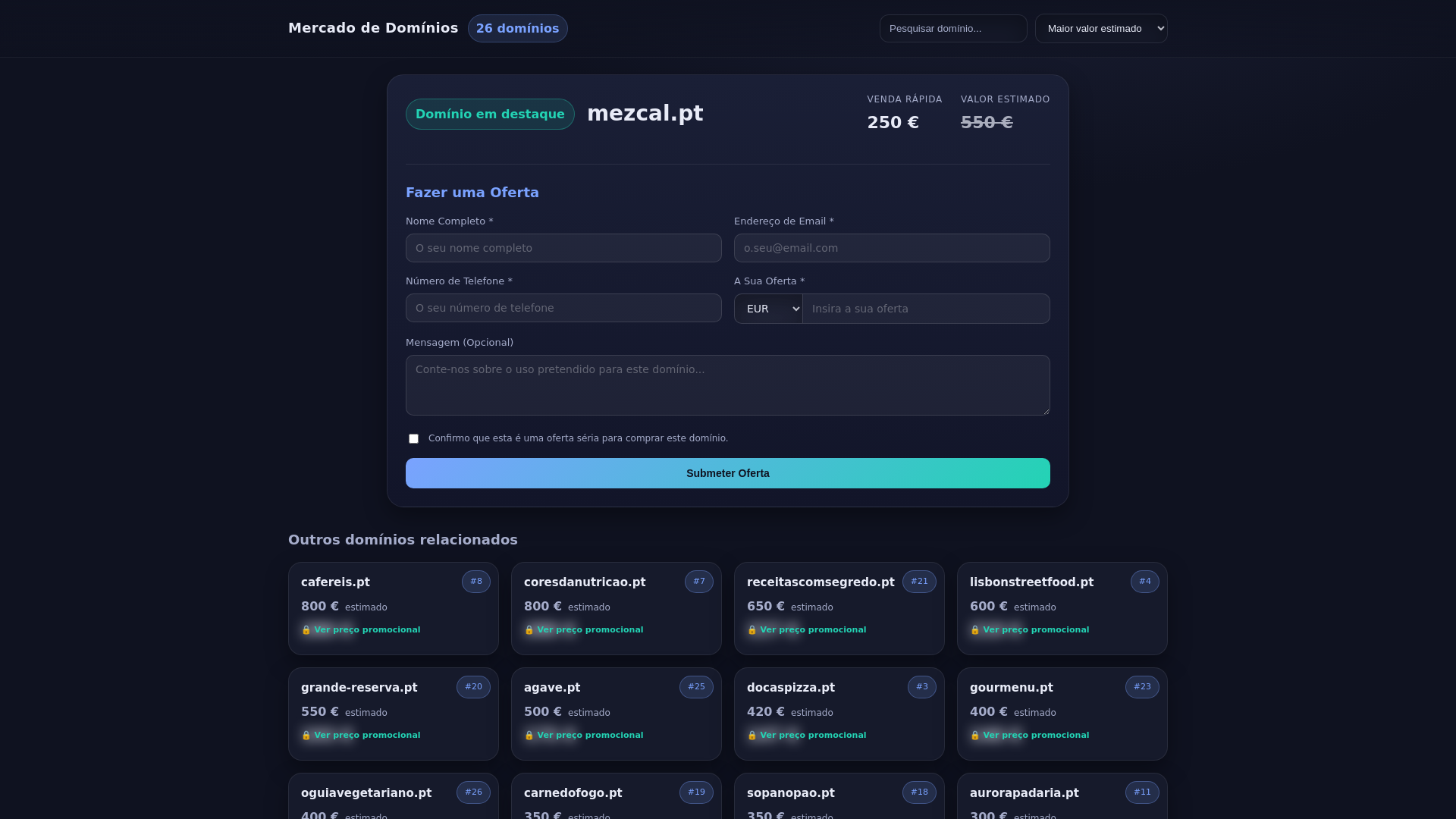Click the #26 rank badge
Image resolution: width=1456 pixels, height=819 pixels.
click(473, 792)
